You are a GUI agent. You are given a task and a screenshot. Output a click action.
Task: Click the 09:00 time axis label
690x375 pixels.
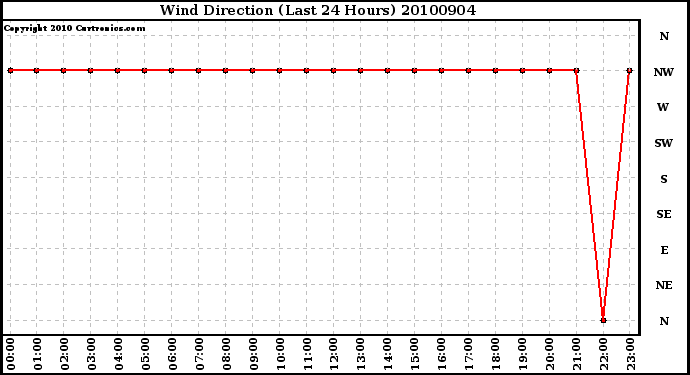[x=253, y=354]
